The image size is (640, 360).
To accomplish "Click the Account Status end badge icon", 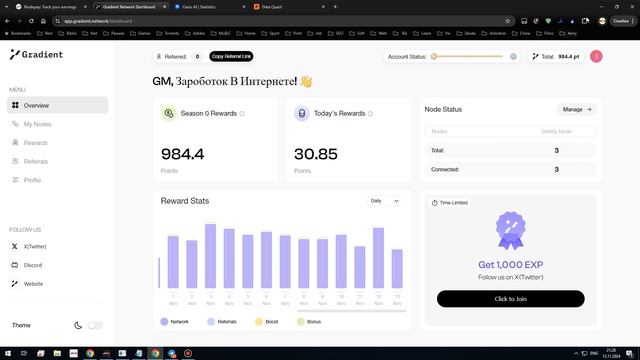I will (x=513, y=56).
